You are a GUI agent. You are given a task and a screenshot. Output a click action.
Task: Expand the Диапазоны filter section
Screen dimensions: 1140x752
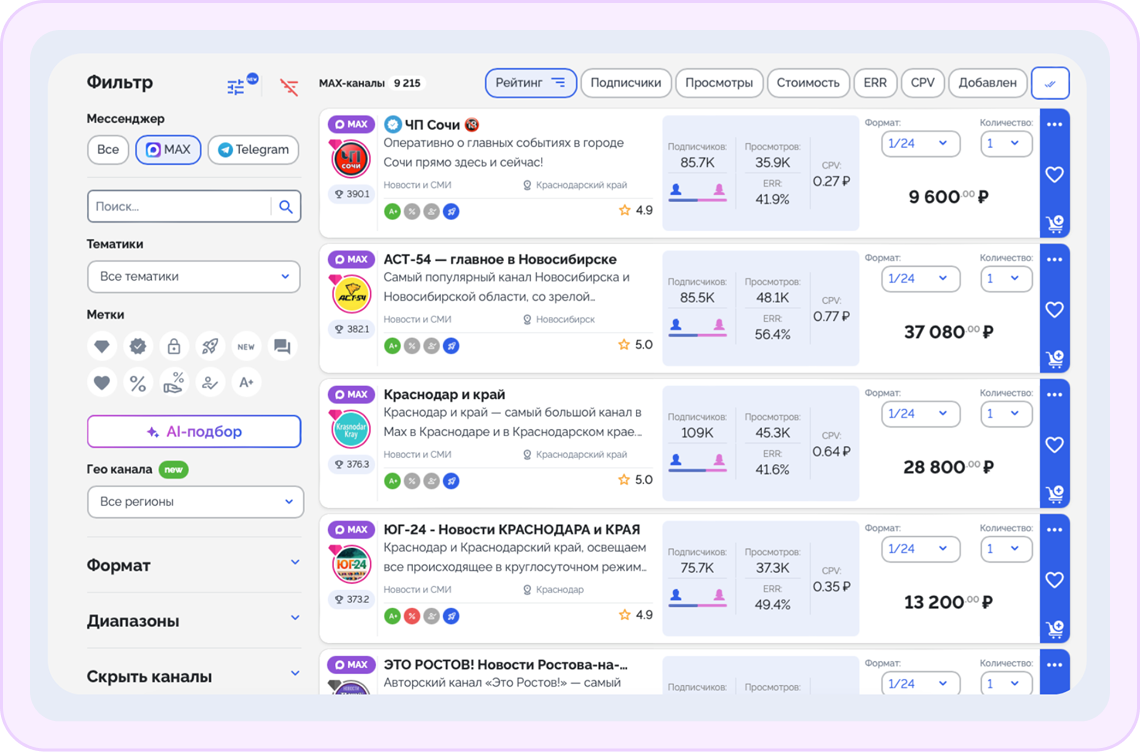(x=193, y=620)
